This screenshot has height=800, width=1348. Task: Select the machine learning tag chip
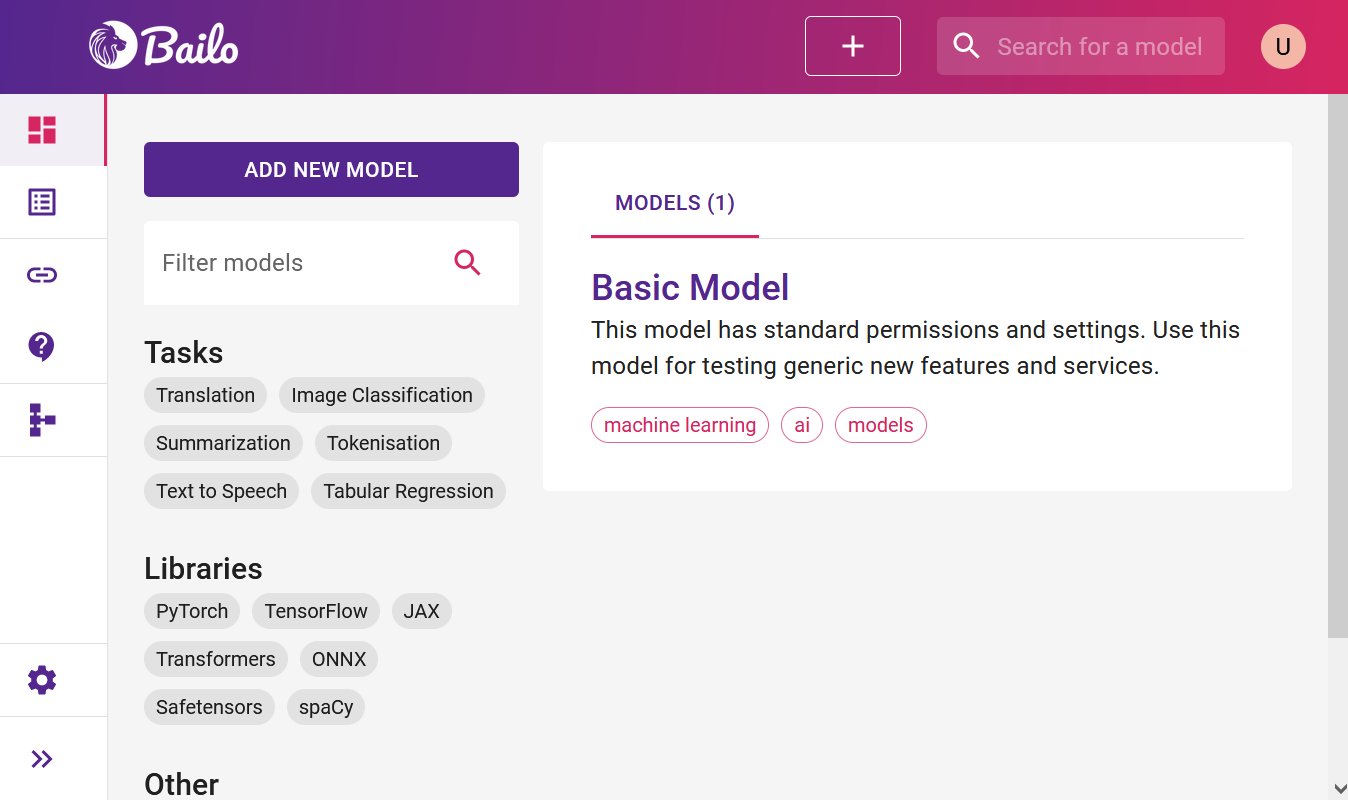click(x=679, y=425)
